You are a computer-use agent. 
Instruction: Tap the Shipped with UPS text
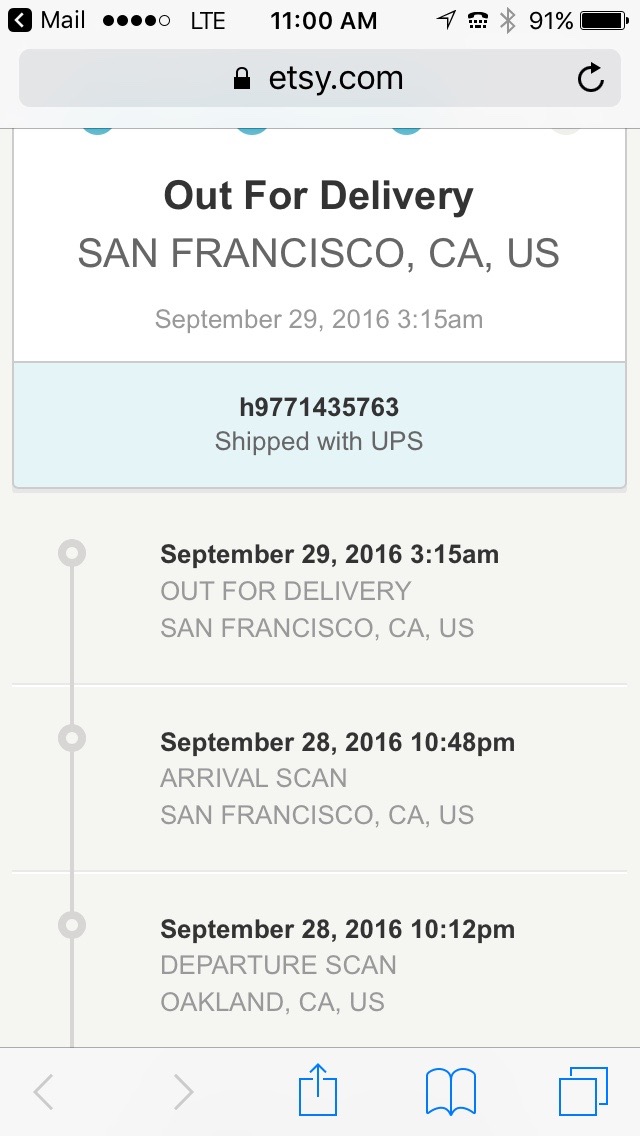(x=319, y=441)
